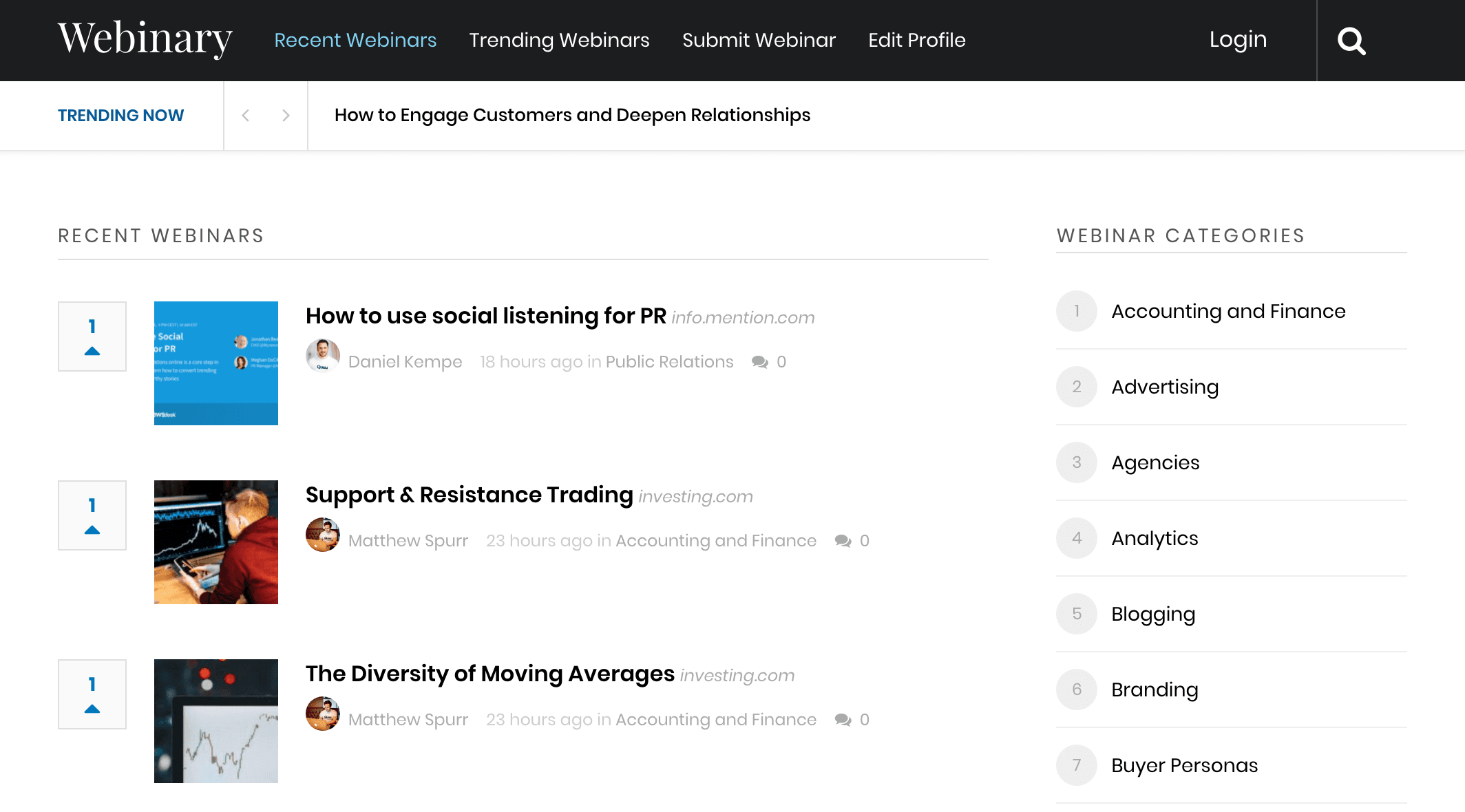Go to Trending Webinars menu item
The width and height of the screenshot is (1465, 812).
pyautogui.click(x=559, y=41)
